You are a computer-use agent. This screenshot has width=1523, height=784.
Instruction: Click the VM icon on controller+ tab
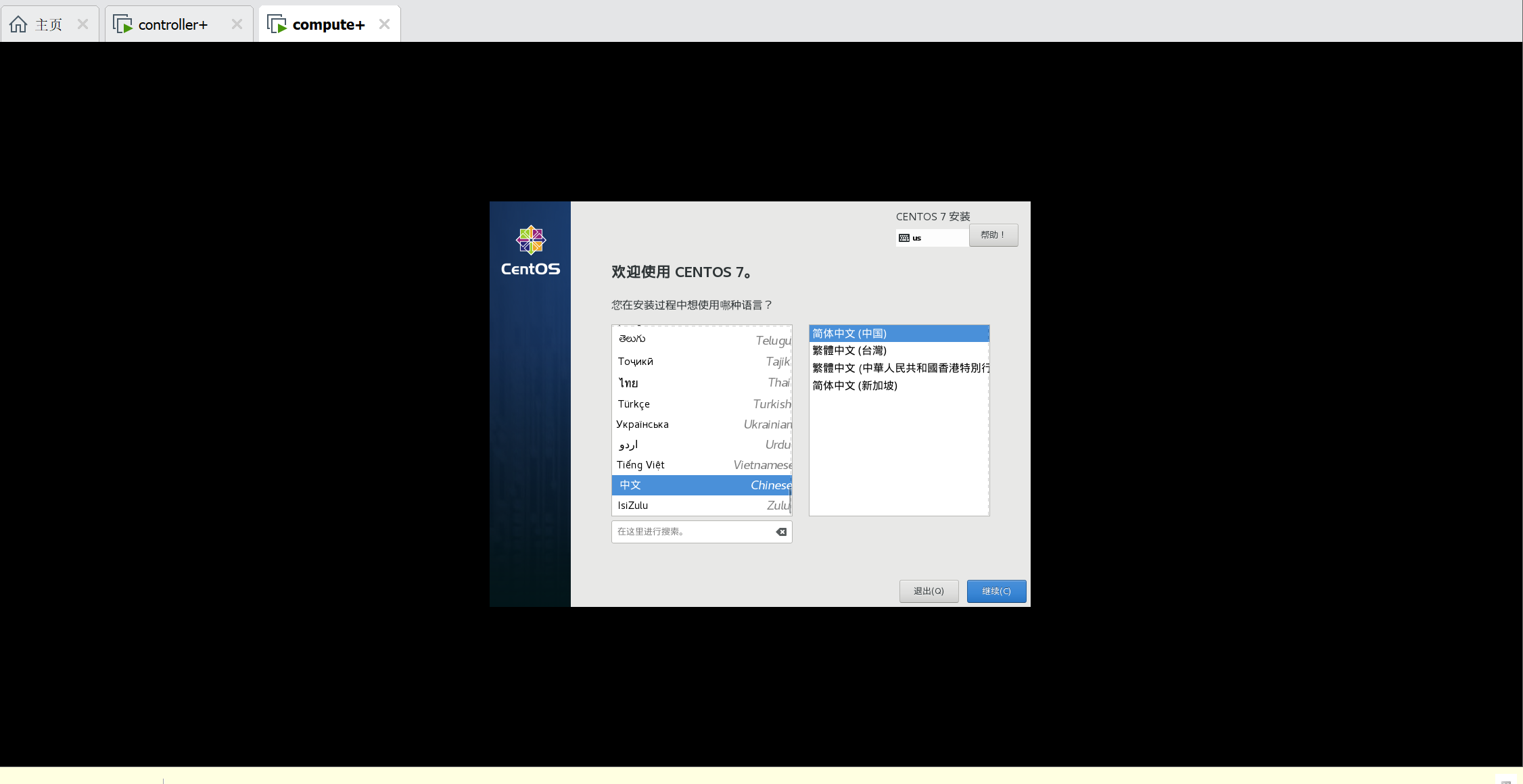point(122,24)
